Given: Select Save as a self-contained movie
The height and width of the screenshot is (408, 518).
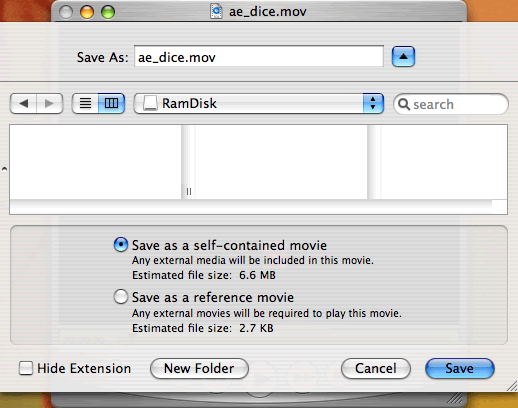Looking at the screenshot, I should (121, 245).
